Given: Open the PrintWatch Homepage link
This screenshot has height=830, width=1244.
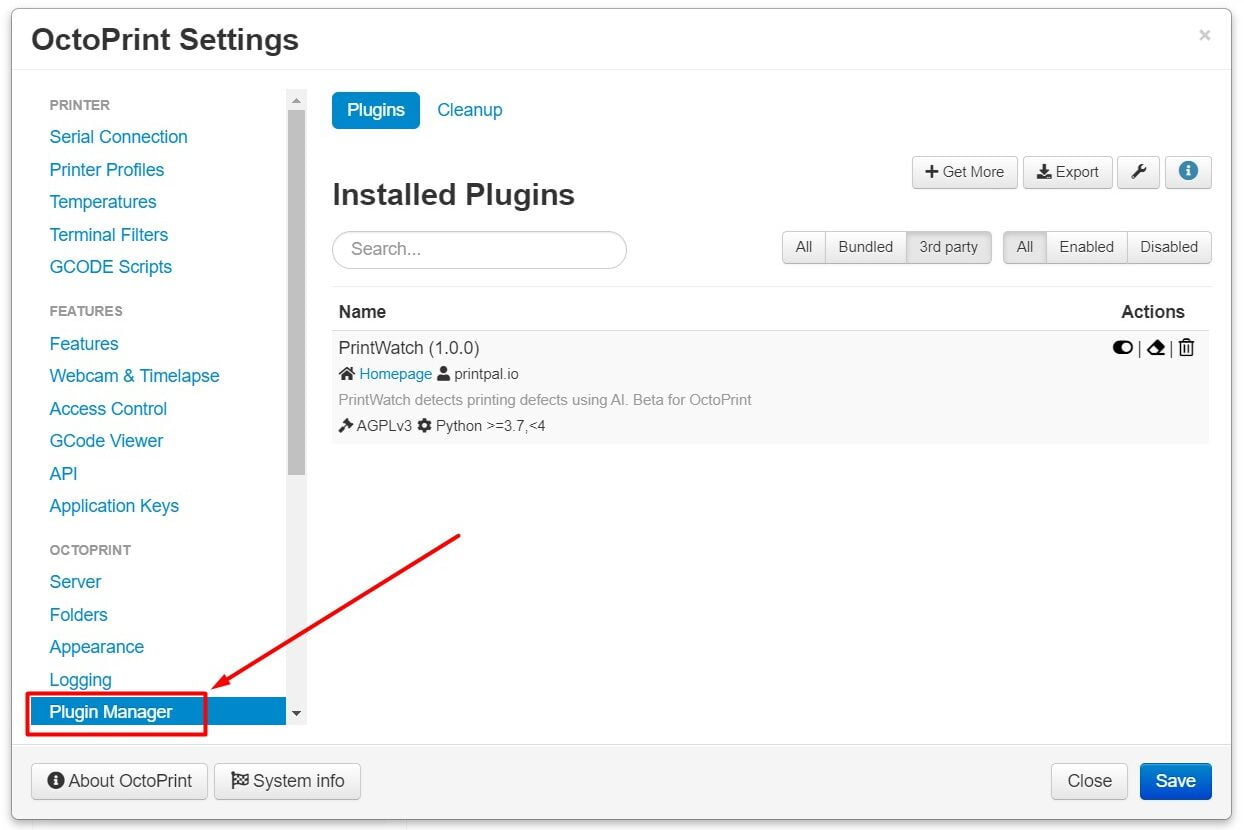Looking at the screenshot, I should pos(396,374).
